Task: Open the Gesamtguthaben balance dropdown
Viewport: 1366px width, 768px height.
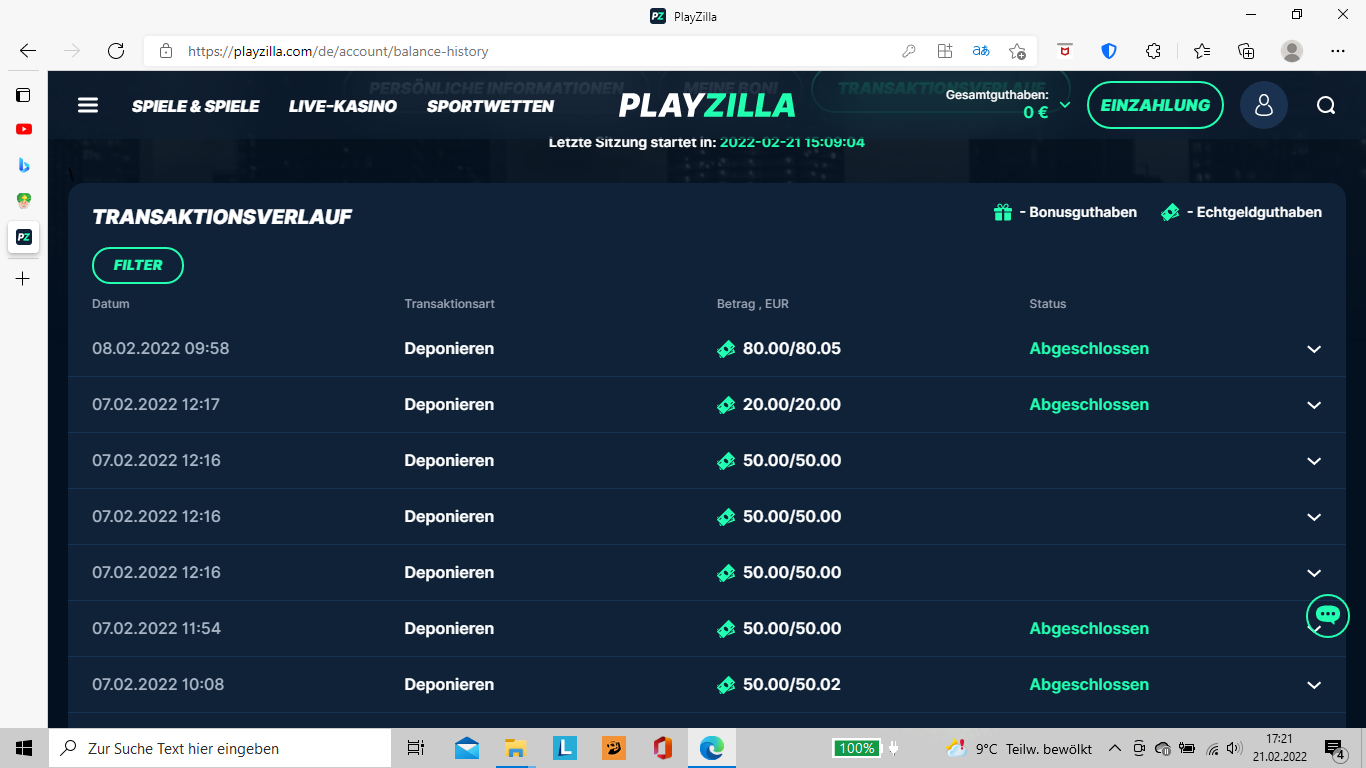Action: tap(1065, 105)
